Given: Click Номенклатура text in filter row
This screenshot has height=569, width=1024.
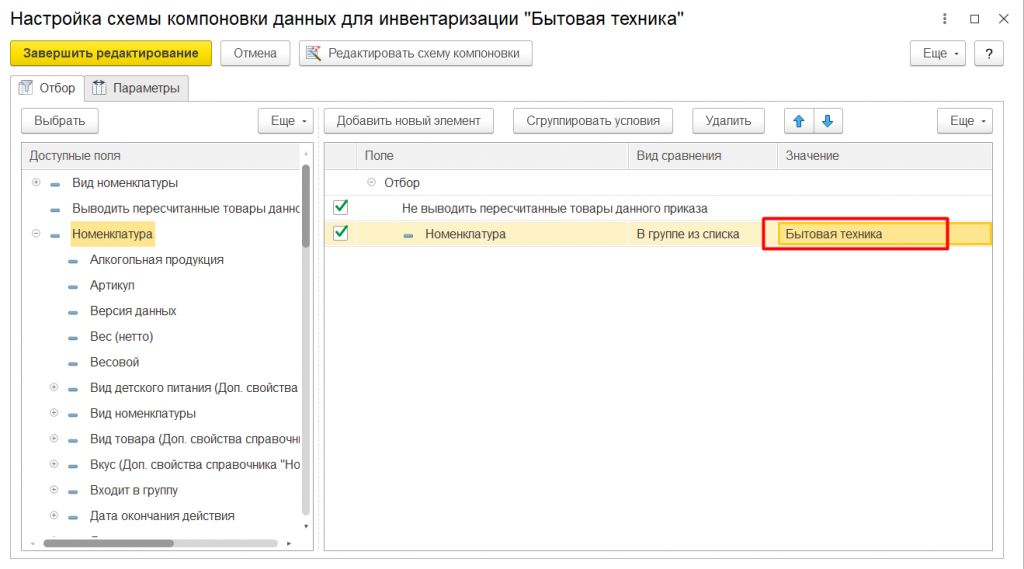Looking at the screenshot, I should point(465,234).
